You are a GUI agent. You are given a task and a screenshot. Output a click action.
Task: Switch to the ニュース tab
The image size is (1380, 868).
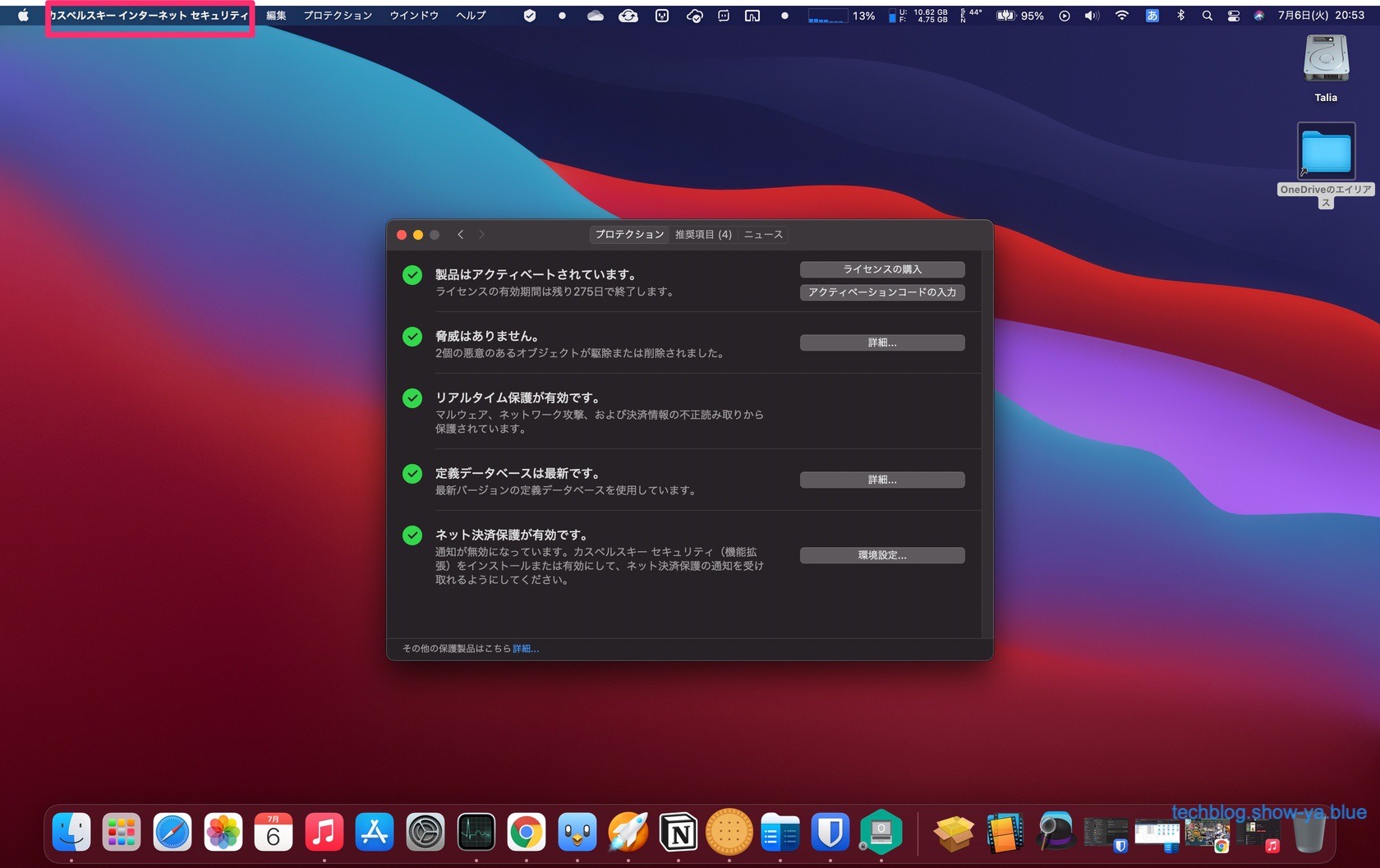(x=763, y=235)
